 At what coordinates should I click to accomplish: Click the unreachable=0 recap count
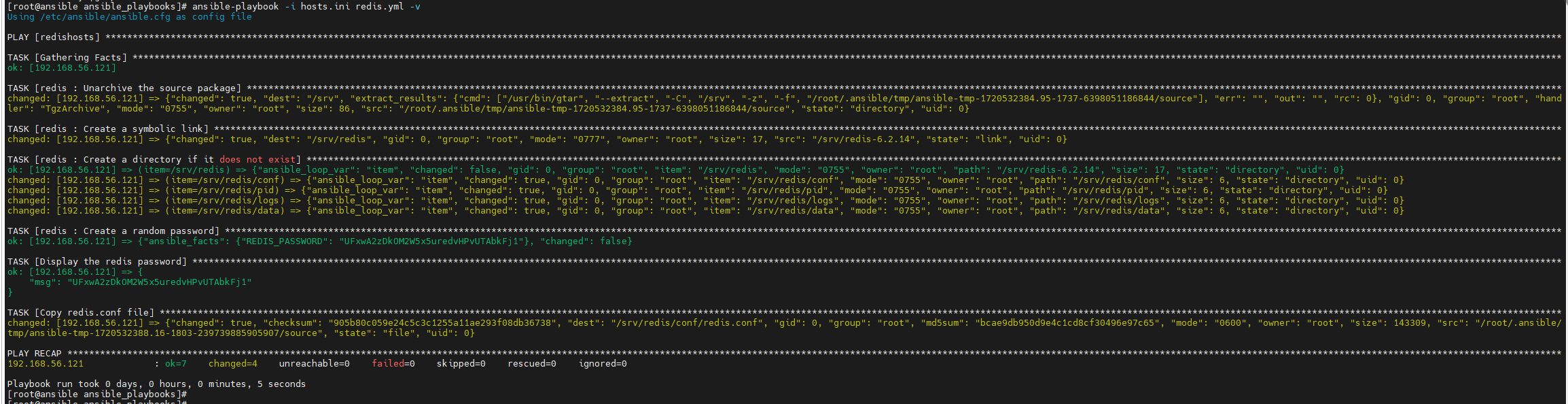pos(315,364)
